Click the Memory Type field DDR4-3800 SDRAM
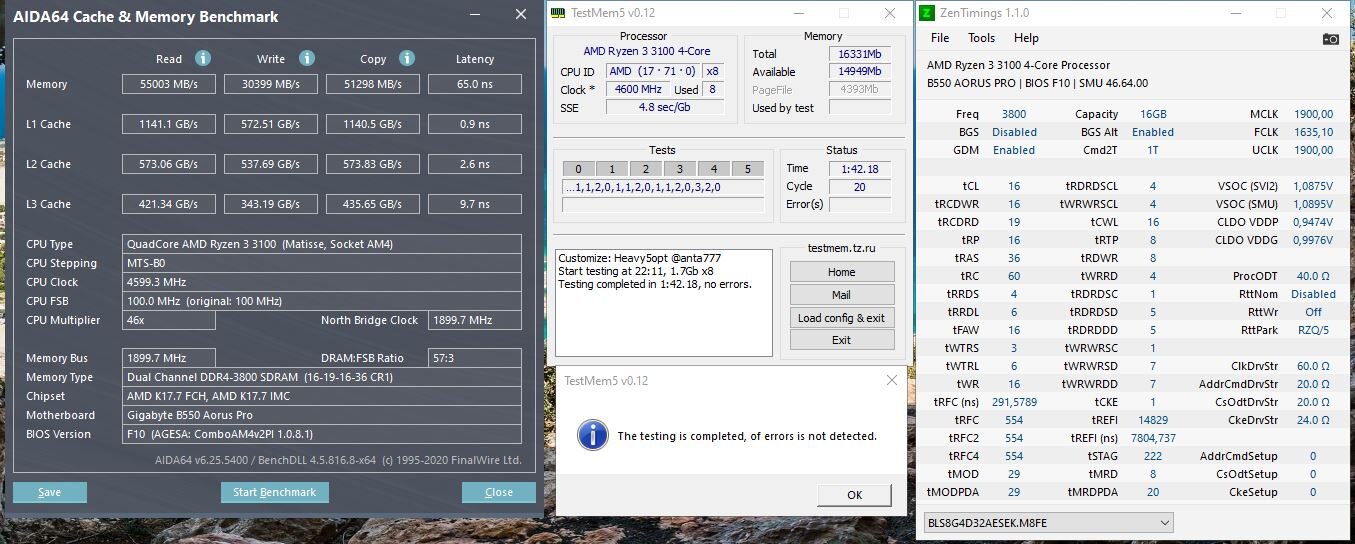 point(322,377)
